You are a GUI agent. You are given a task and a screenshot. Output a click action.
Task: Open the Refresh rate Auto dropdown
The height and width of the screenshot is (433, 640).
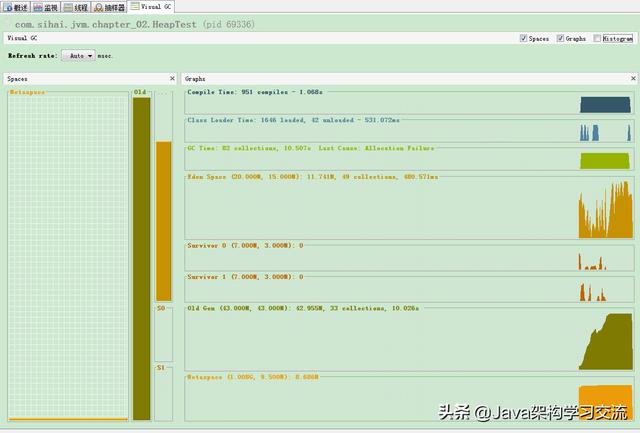78,56
